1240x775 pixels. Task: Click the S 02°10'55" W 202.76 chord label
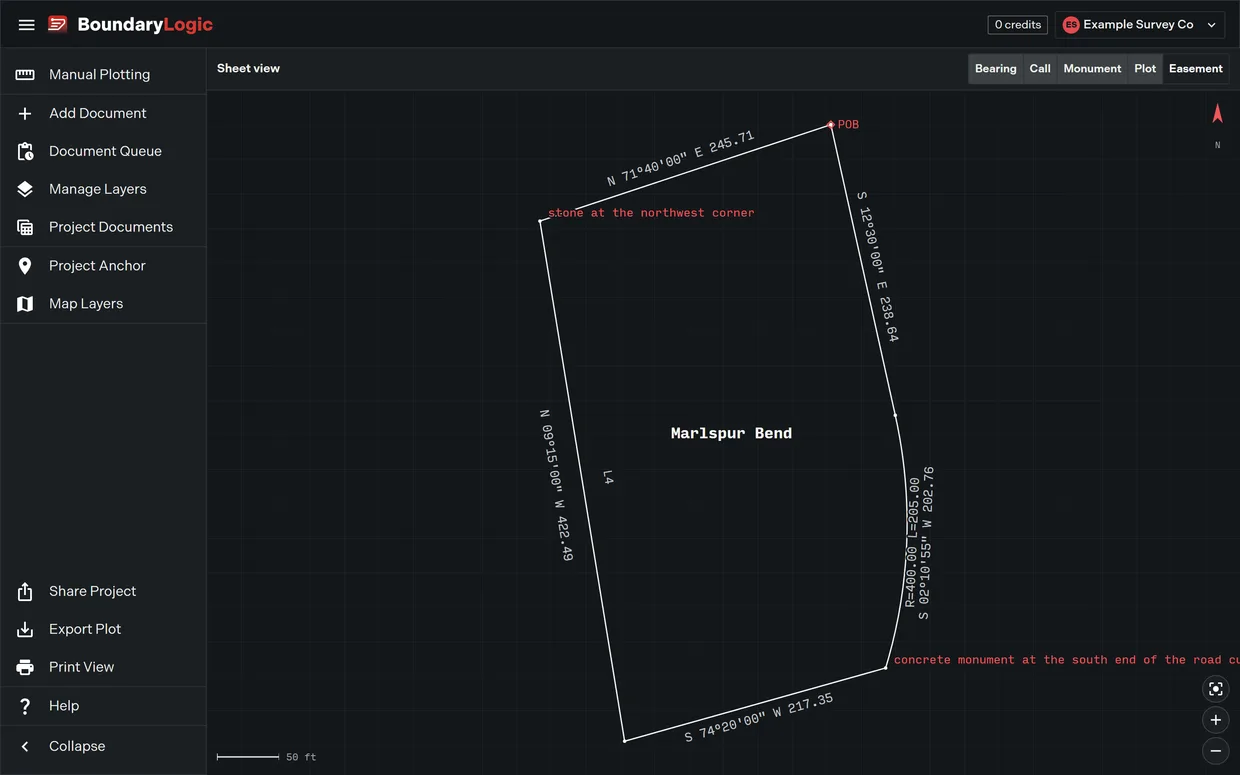point(926,543)
